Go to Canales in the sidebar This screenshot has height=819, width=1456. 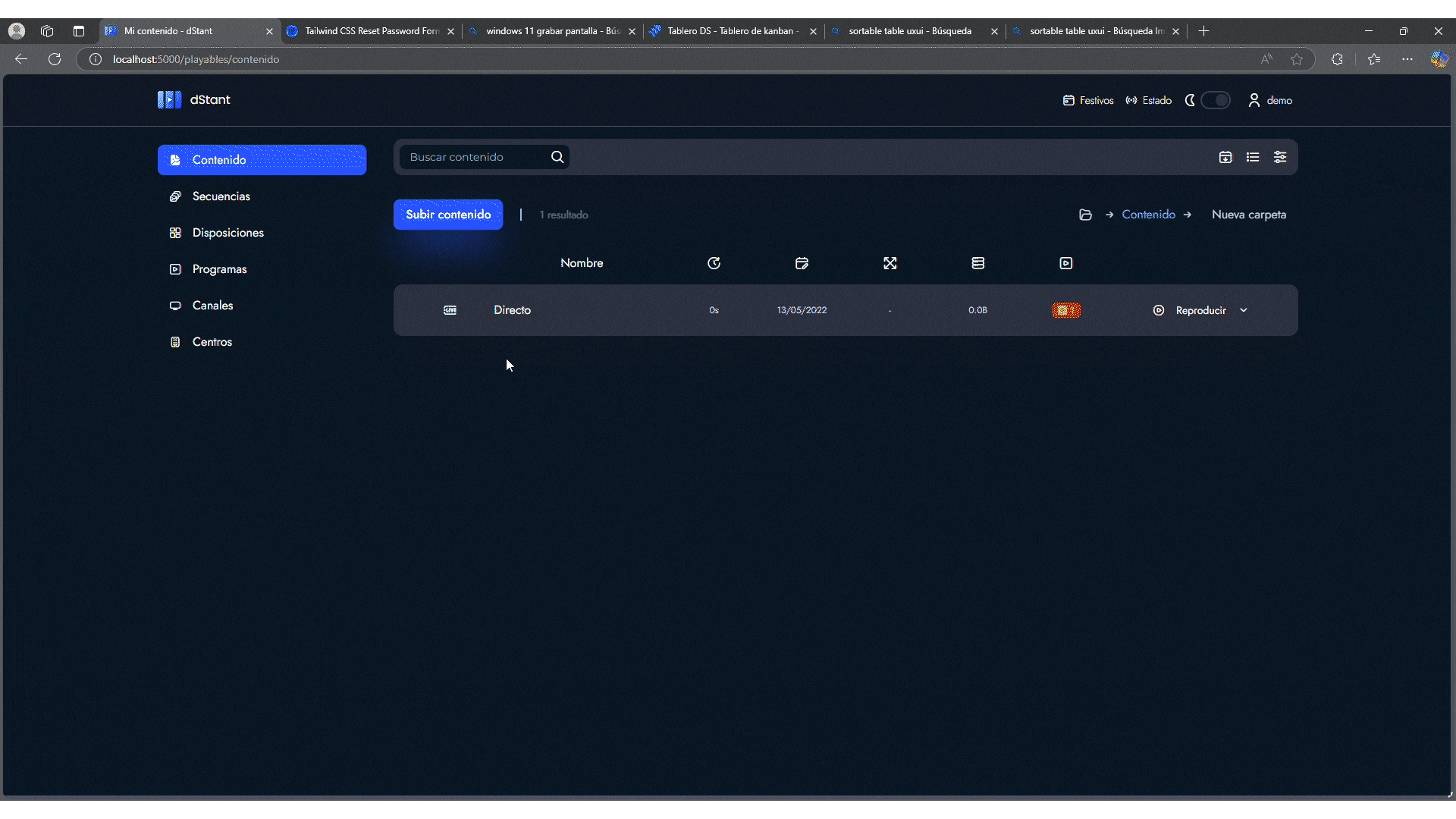click(212, 306)
